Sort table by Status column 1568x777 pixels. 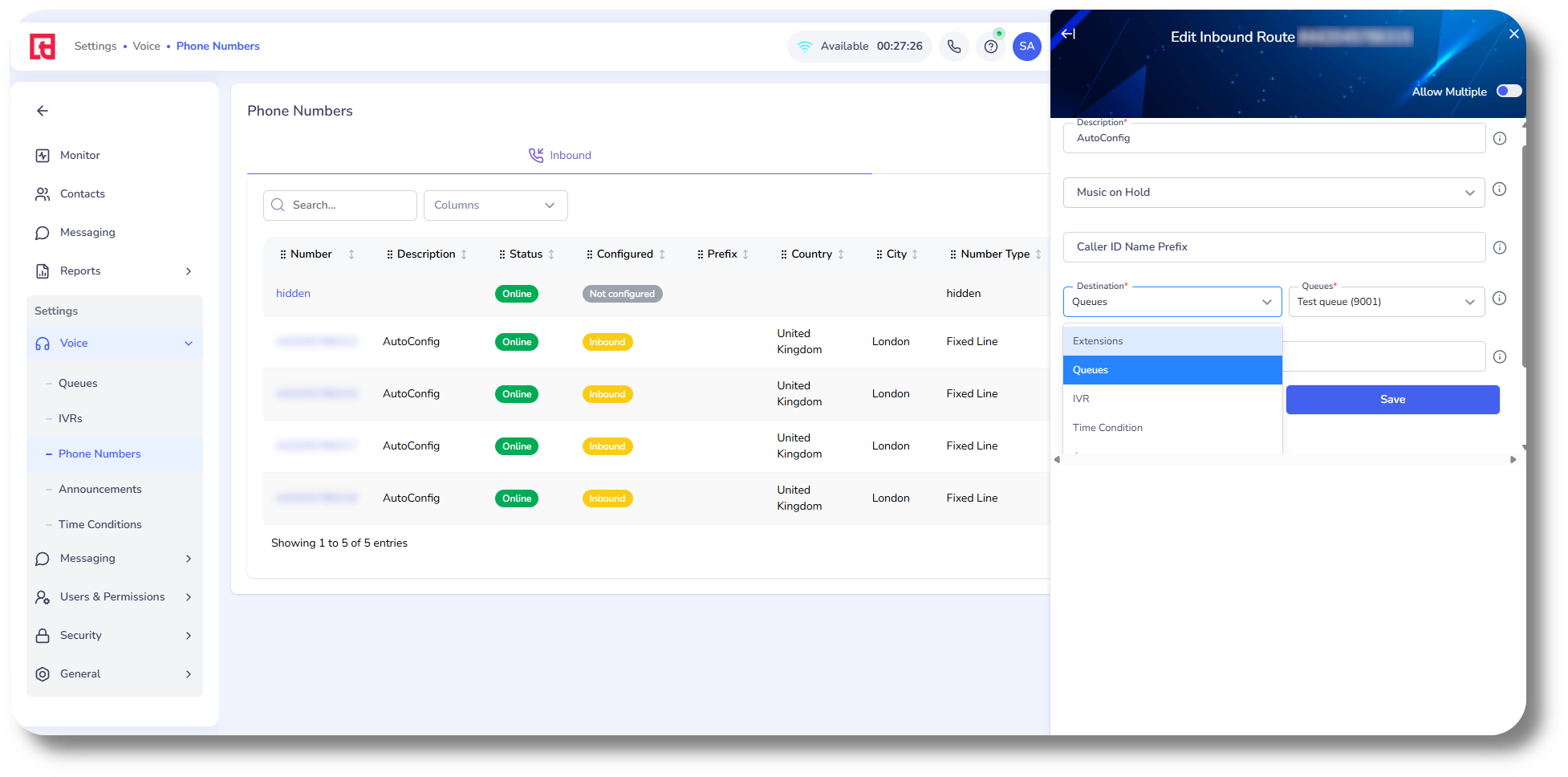(551, 254)
